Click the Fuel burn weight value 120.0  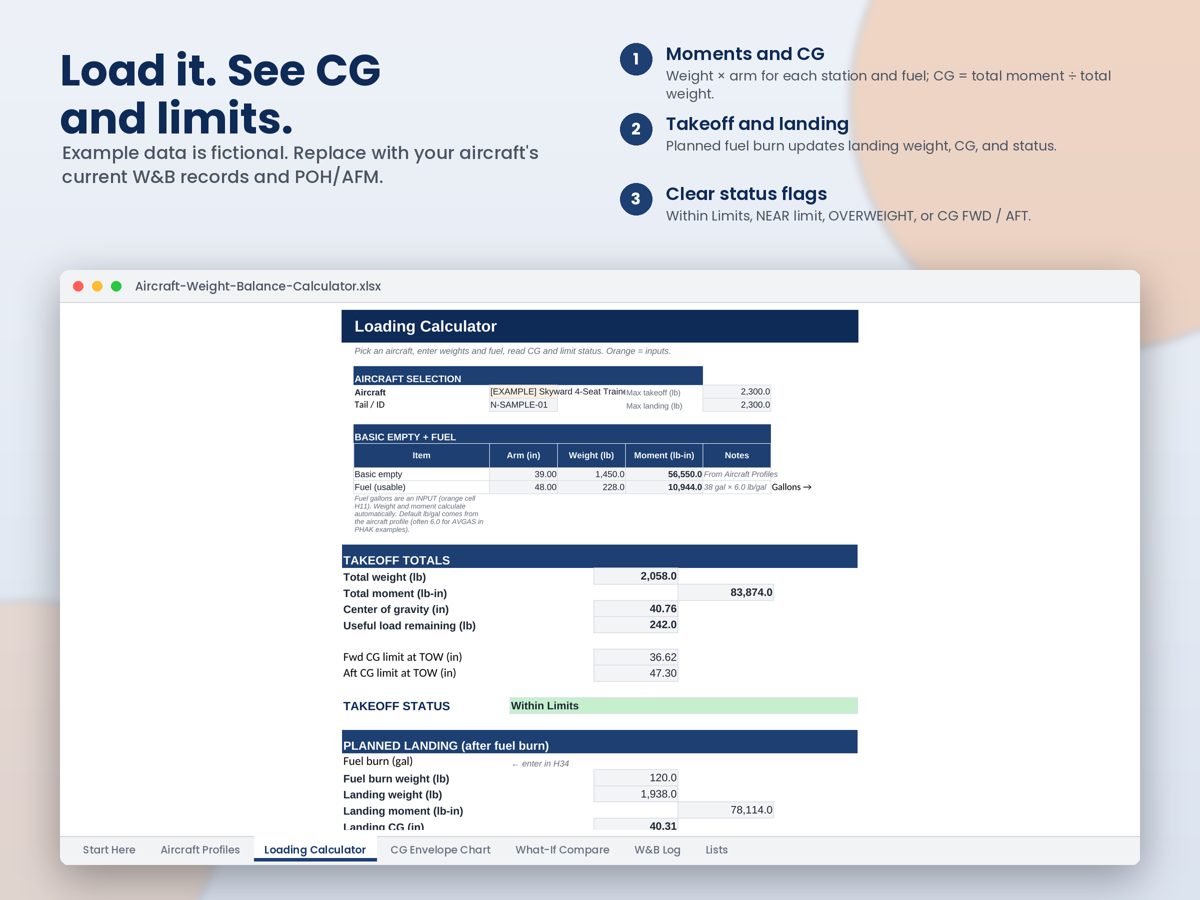[636, 777]
